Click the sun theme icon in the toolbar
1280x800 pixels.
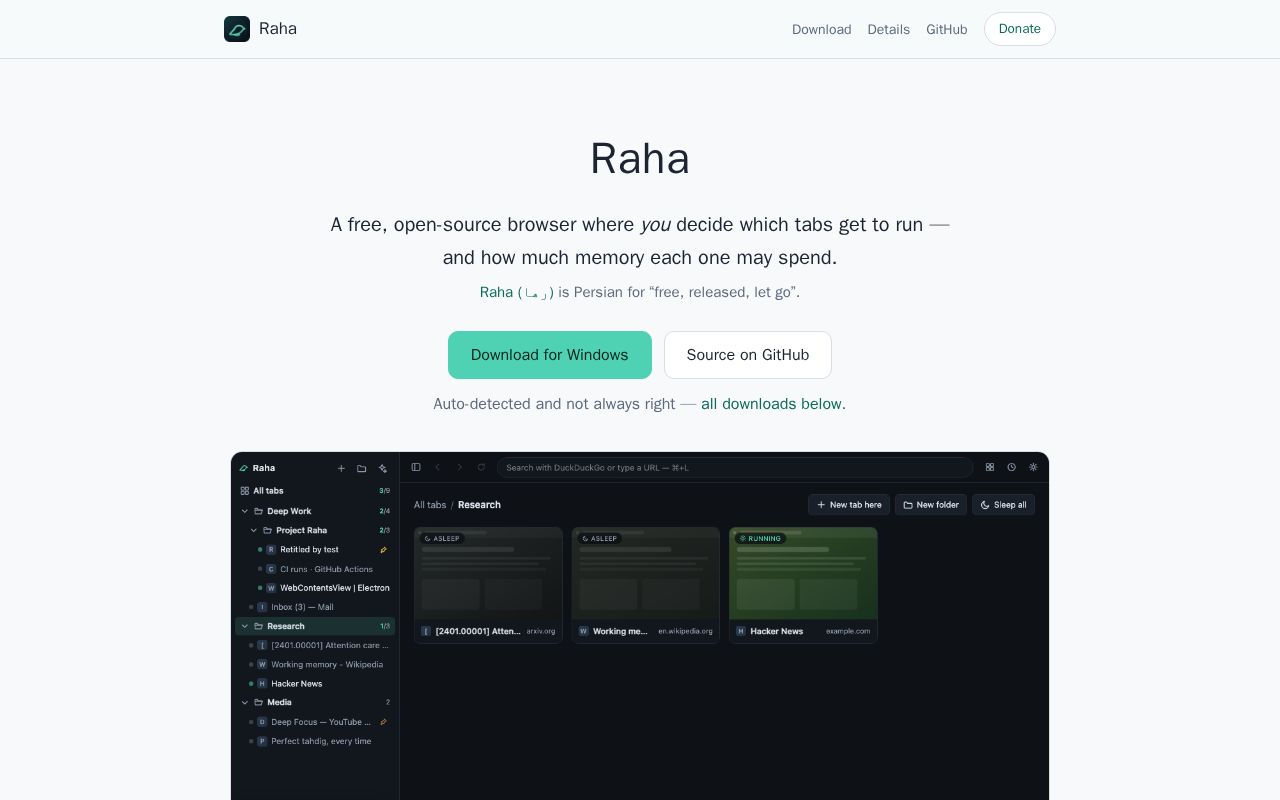pyautogui.click(x=1033, y=467)
